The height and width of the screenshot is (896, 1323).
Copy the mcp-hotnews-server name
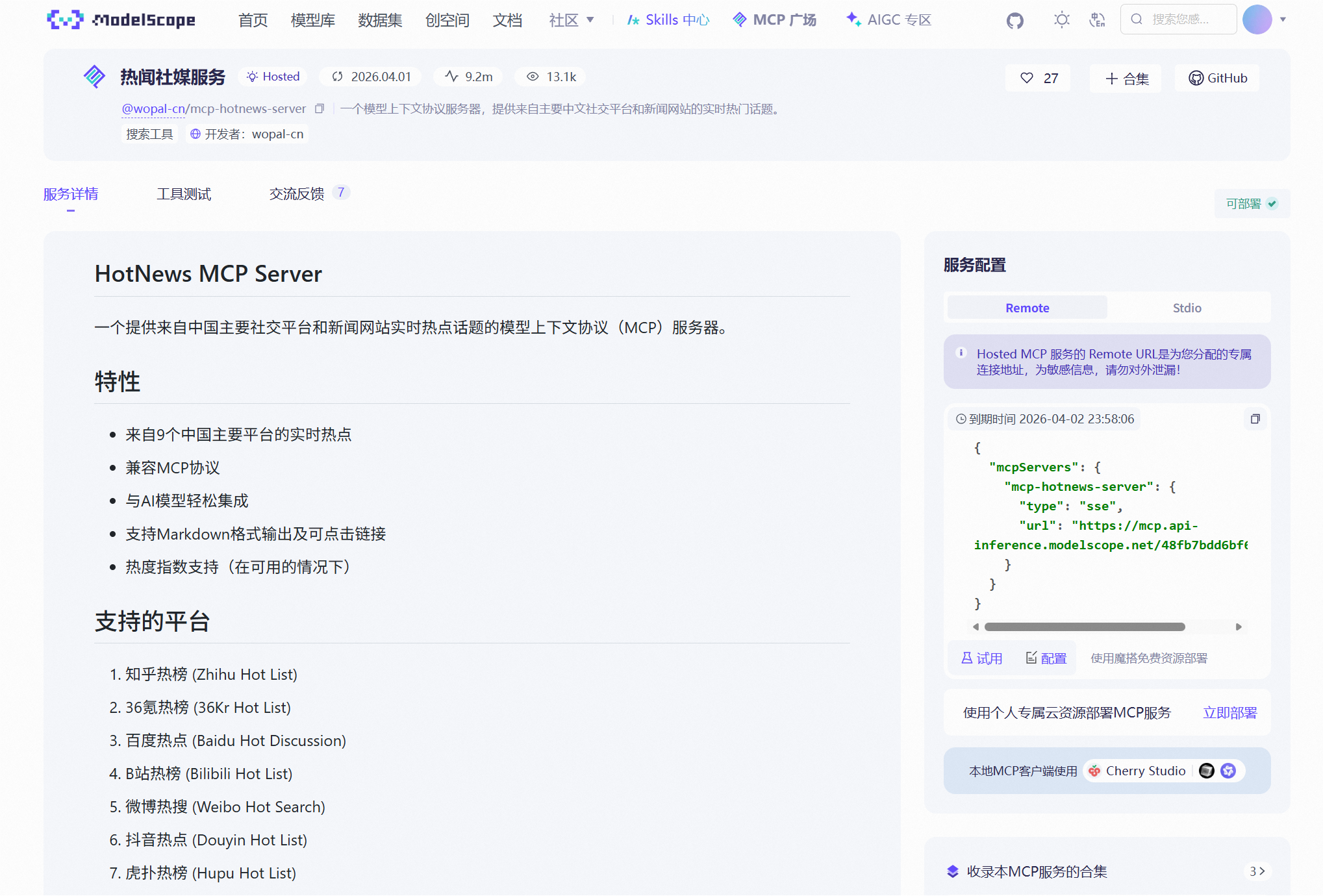[x=319, y=109]
